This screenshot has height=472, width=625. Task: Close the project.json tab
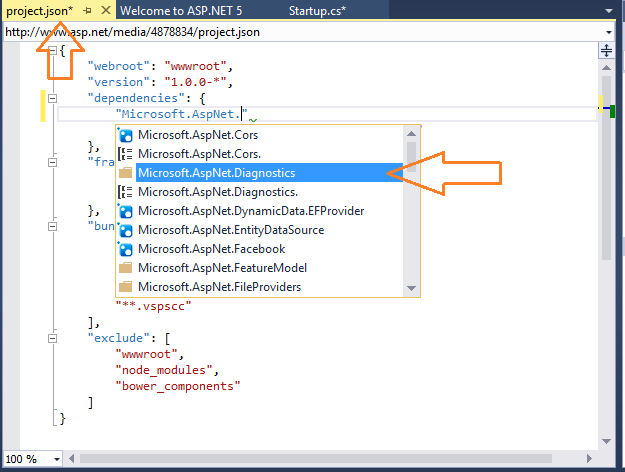tap(106, 11)
